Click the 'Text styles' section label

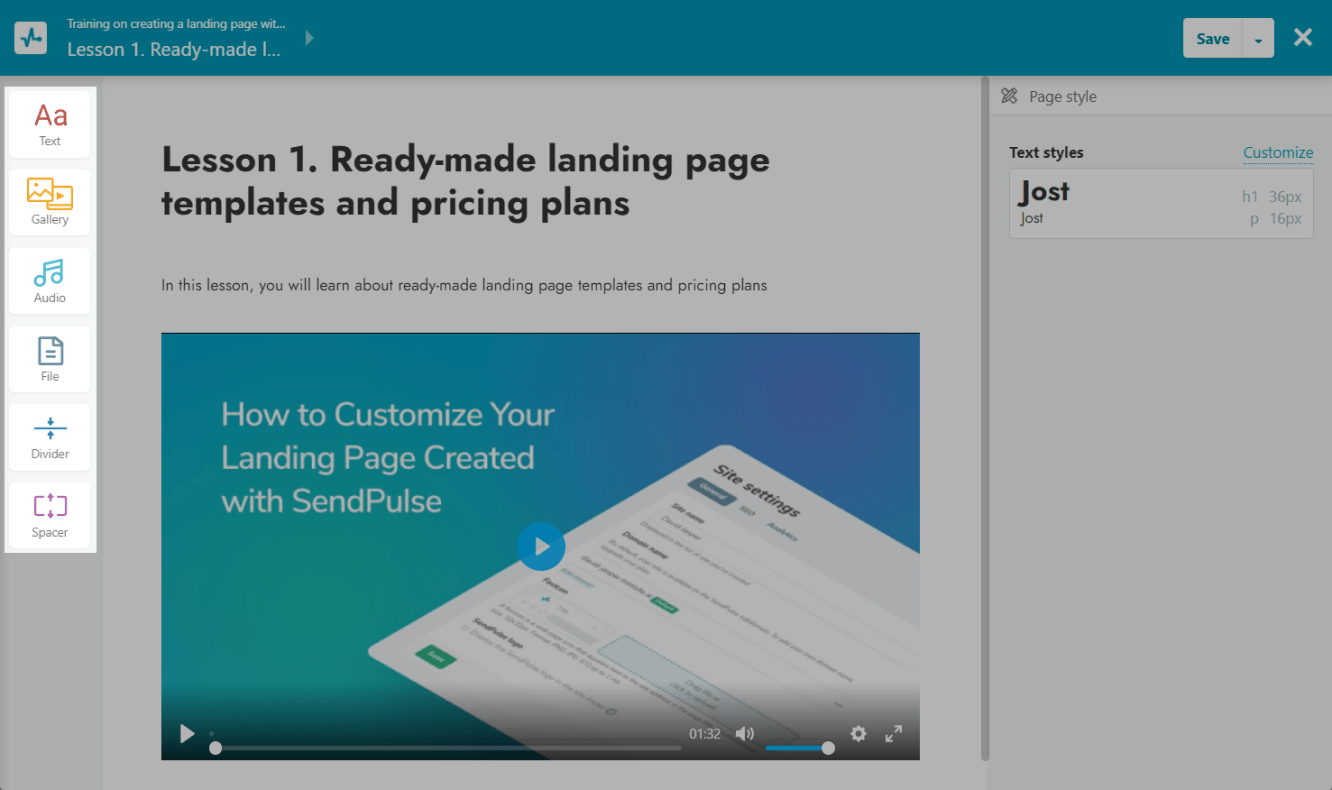click(x=1046, y=153)
